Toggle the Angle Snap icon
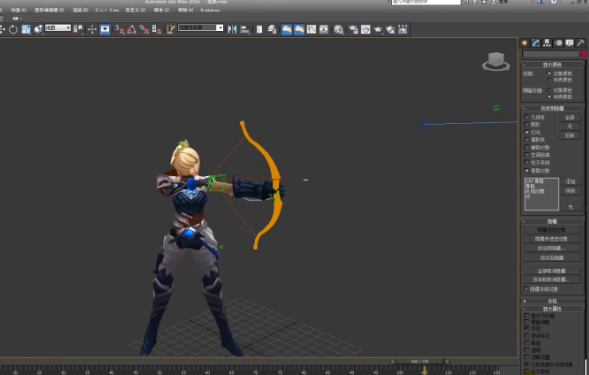Screen dimensions: 589x375 click(132, 29)
